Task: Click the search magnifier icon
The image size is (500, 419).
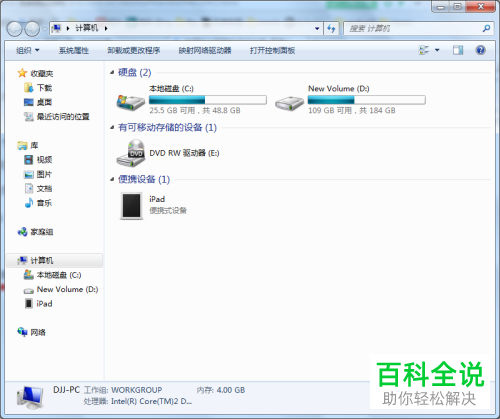Action: coord(486,29)
